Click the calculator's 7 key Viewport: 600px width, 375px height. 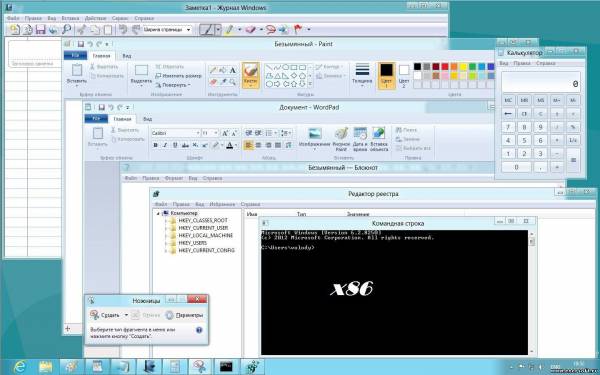pyautogui.click(x=508, y=127)
